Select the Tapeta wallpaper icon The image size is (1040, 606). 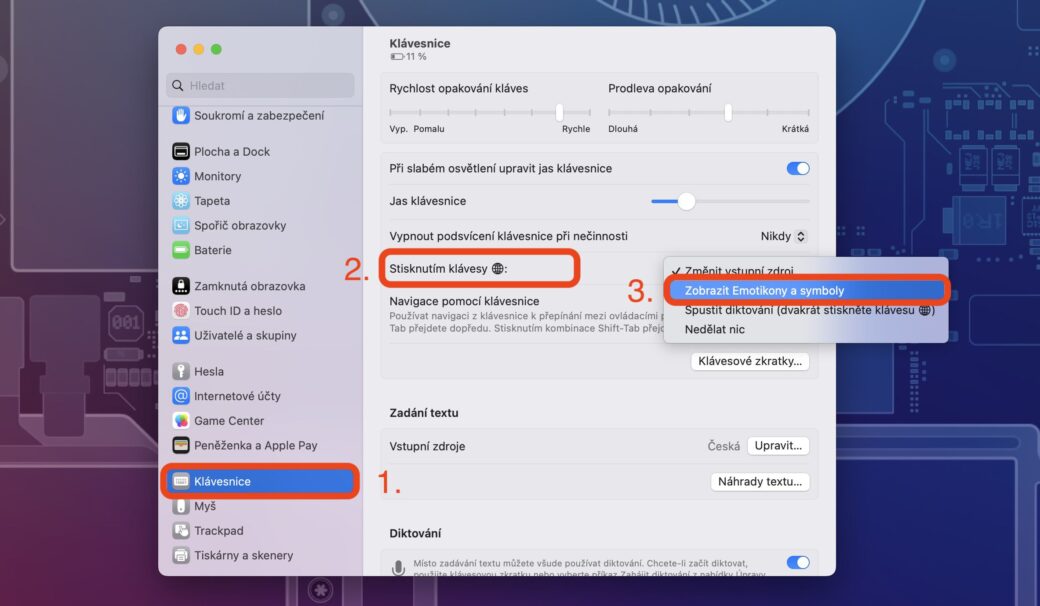click(x=181, y=201)
